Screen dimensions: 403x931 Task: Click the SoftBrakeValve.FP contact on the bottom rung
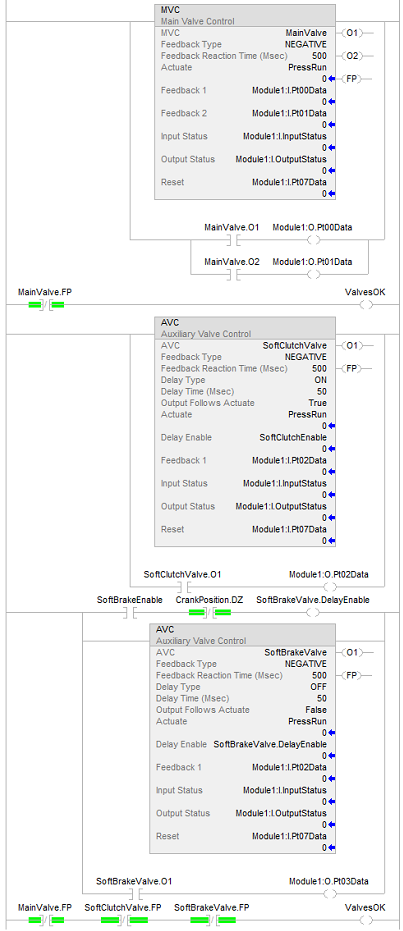(x=212, y=920)
